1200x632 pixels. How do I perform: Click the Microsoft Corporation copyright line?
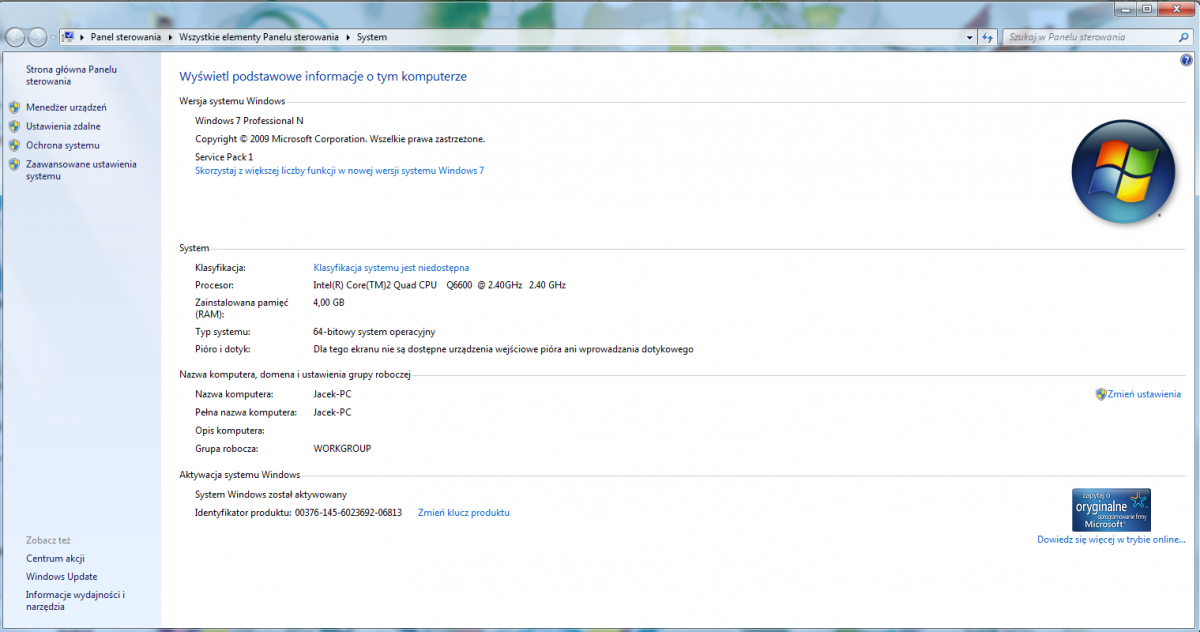(x=340, y=139)
